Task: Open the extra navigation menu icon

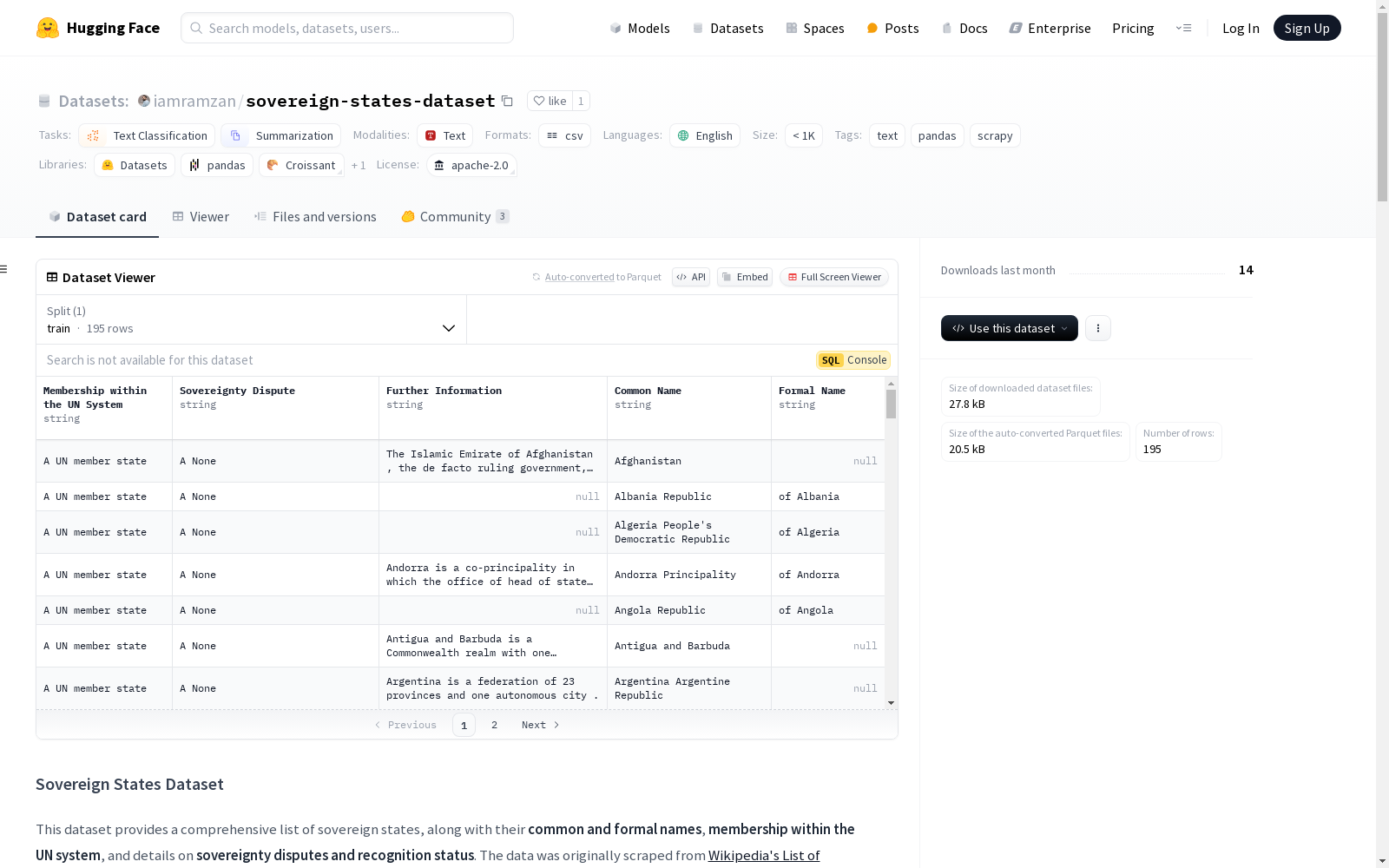Action: click(x=1183, y=28)
